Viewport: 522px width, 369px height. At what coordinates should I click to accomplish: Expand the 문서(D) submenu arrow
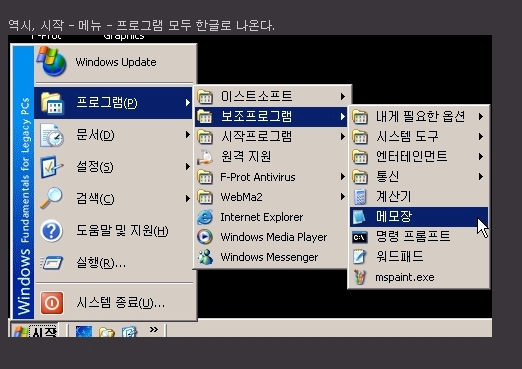pyautogui.click(x=188, y=135)
